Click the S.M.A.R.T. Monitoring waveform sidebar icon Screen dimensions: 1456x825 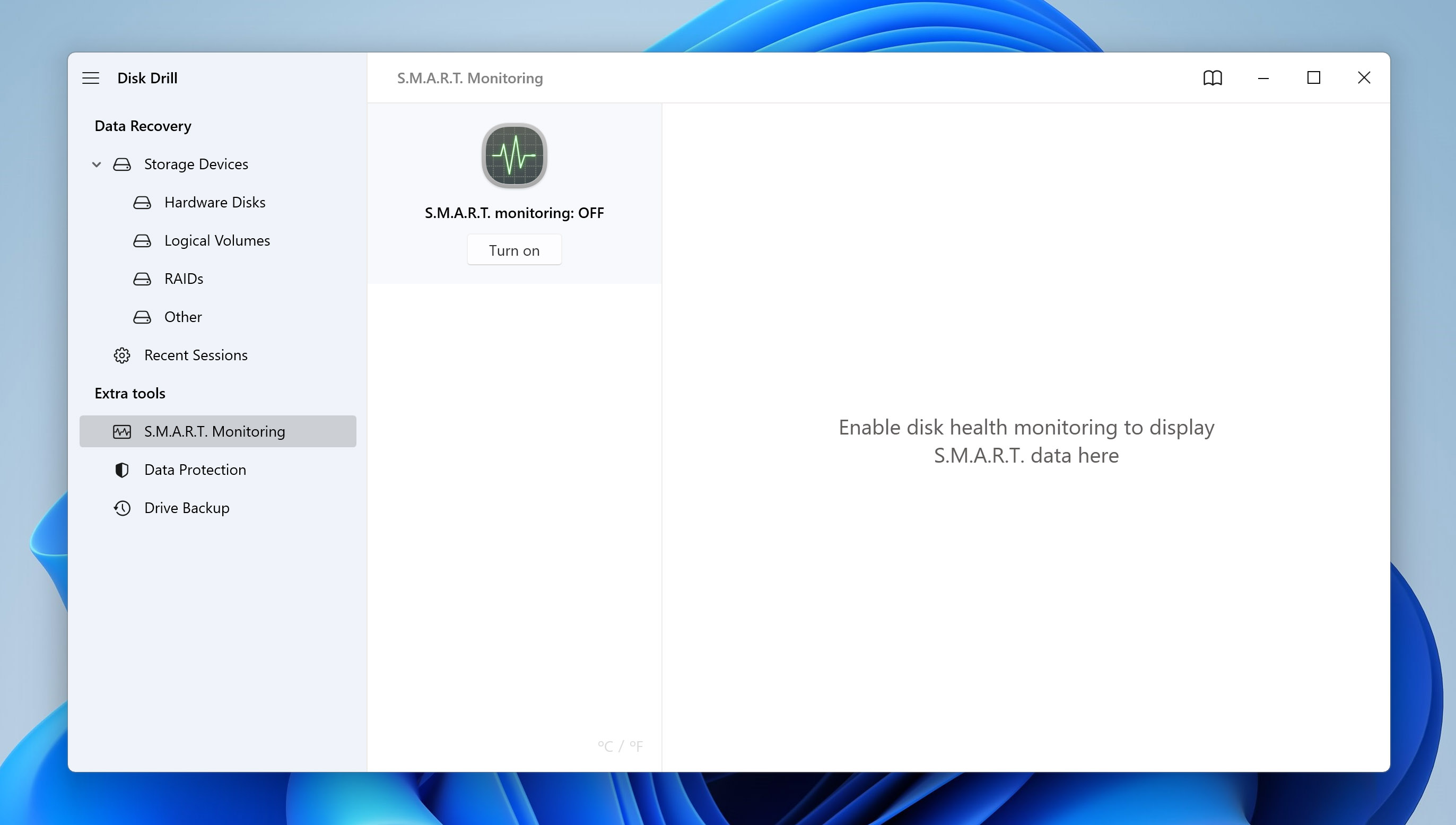[x=122, y=432]
